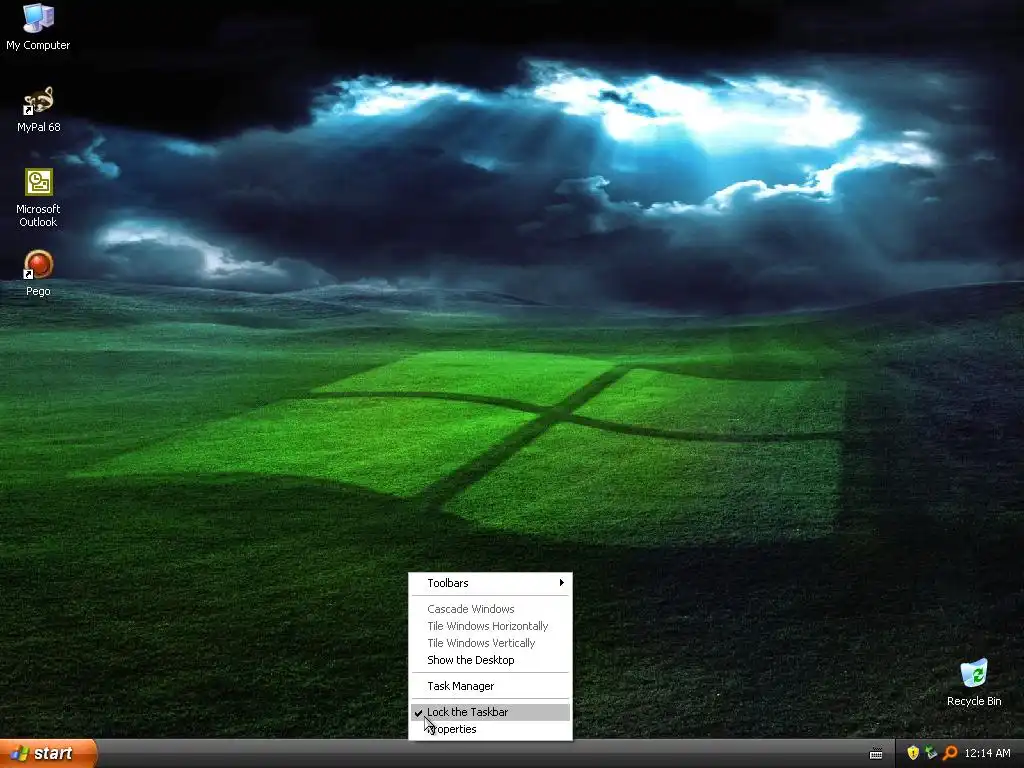Expand the Toolbars submenu

[490, 583]
